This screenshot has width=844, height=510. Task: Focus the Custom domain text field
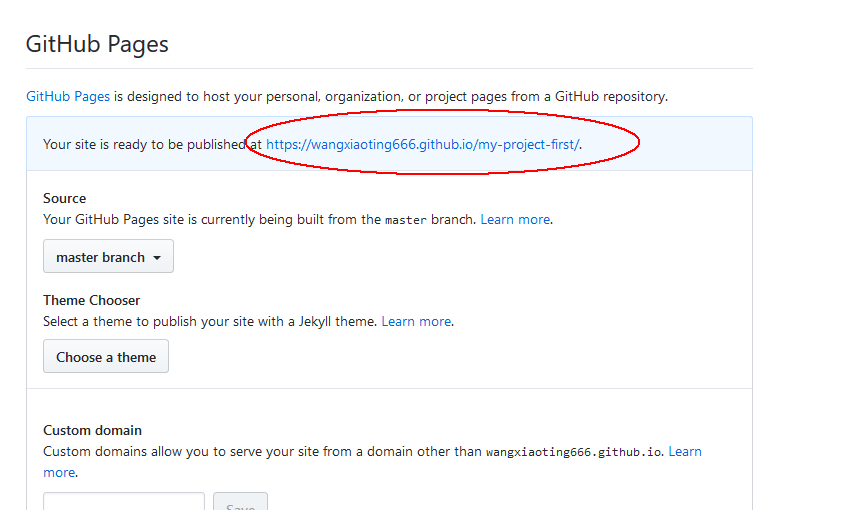[x=124, y=503]
